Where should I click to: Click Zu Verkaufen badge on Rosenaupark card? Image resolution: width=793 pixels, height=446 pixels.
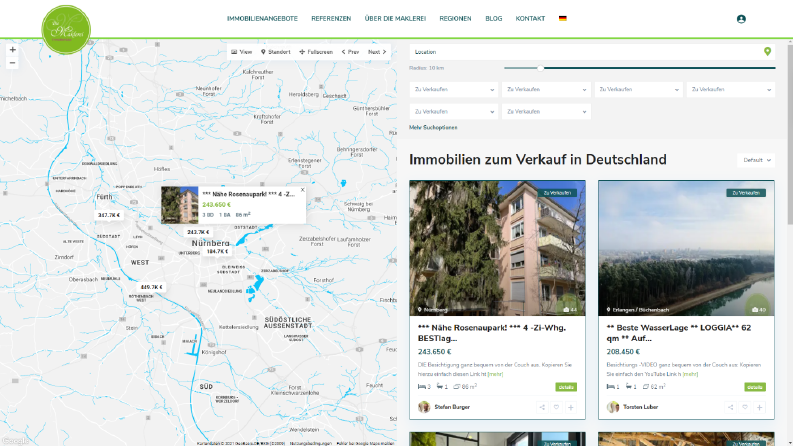557,193
